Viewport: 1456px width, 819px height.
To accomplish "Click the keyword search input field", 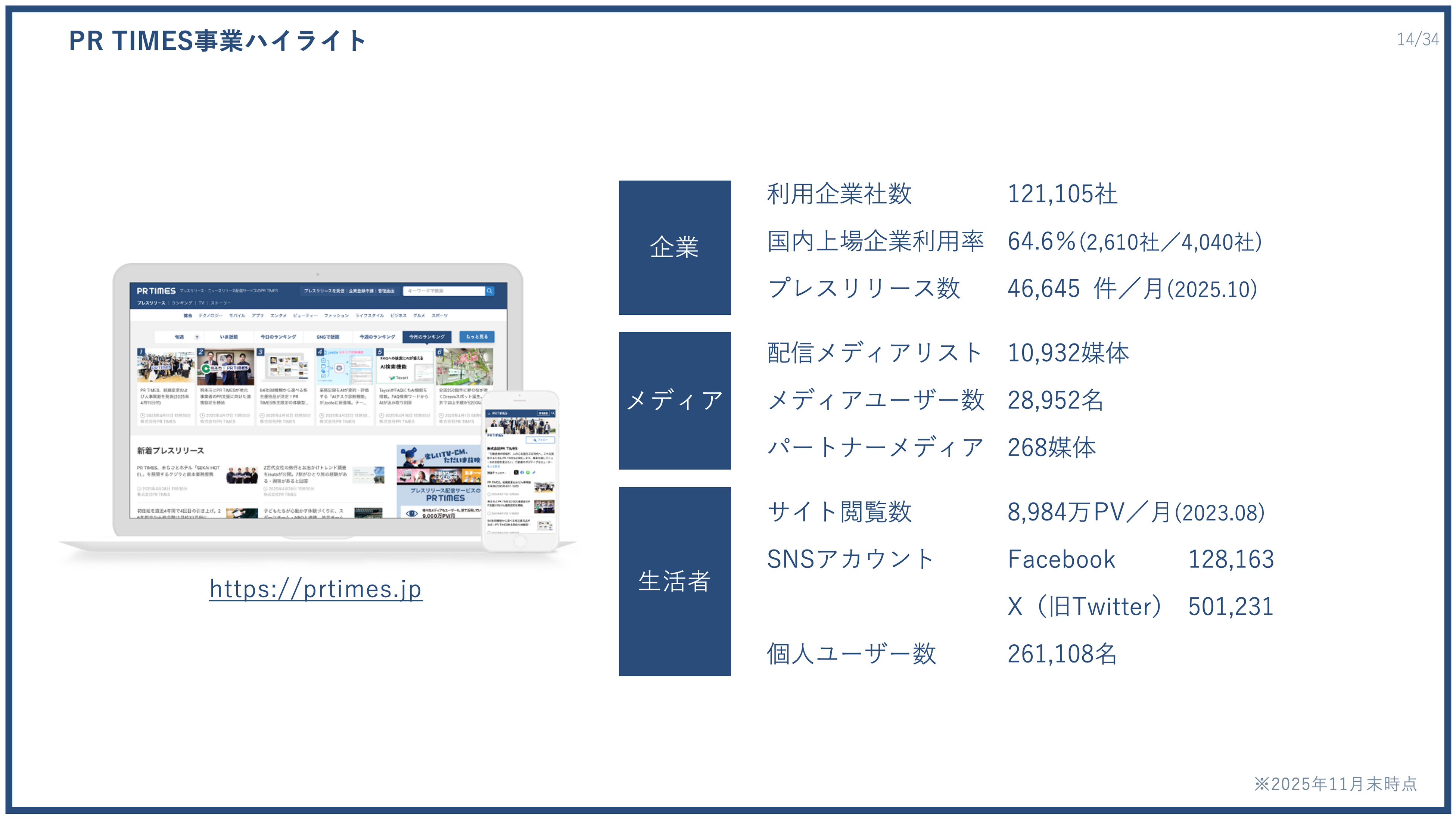I will tap(444, 290).
